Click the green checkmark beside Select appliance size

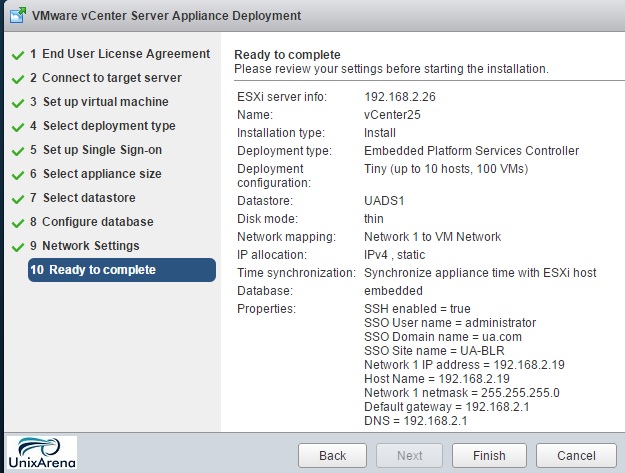[18, 175]
